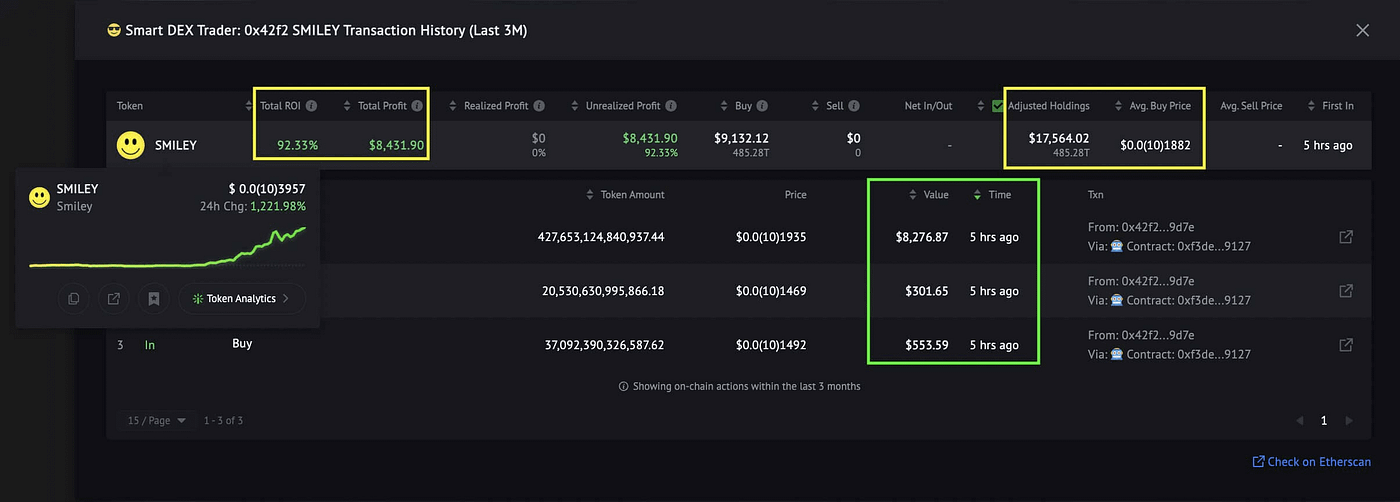This screenshot has height=502, width=1400.
Task: Open info tooltip beside Buy column header
Action: point(763,106)
